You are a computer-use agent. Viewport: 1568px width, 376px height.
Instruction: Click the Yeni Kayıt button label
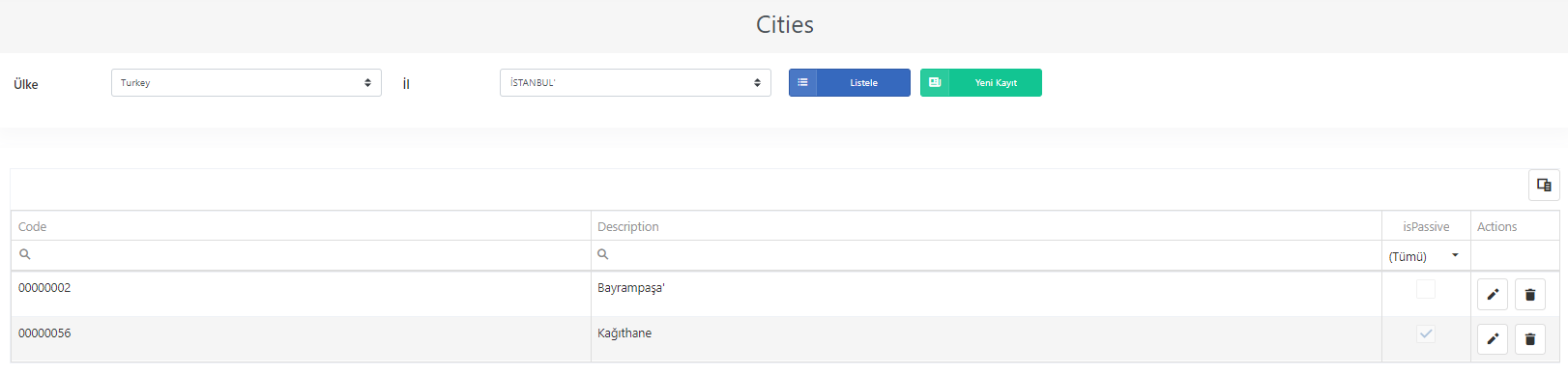996,83
